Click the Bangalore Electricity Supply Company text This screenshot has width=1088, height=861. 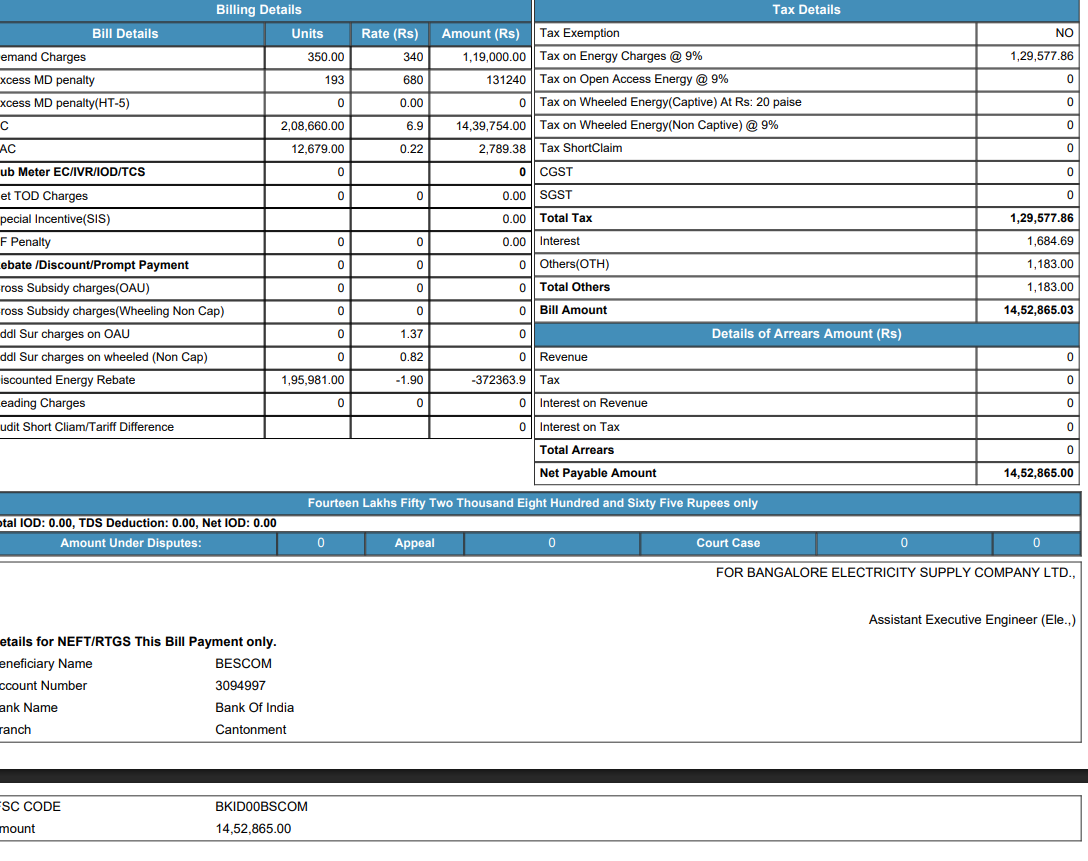pos(895,572)
